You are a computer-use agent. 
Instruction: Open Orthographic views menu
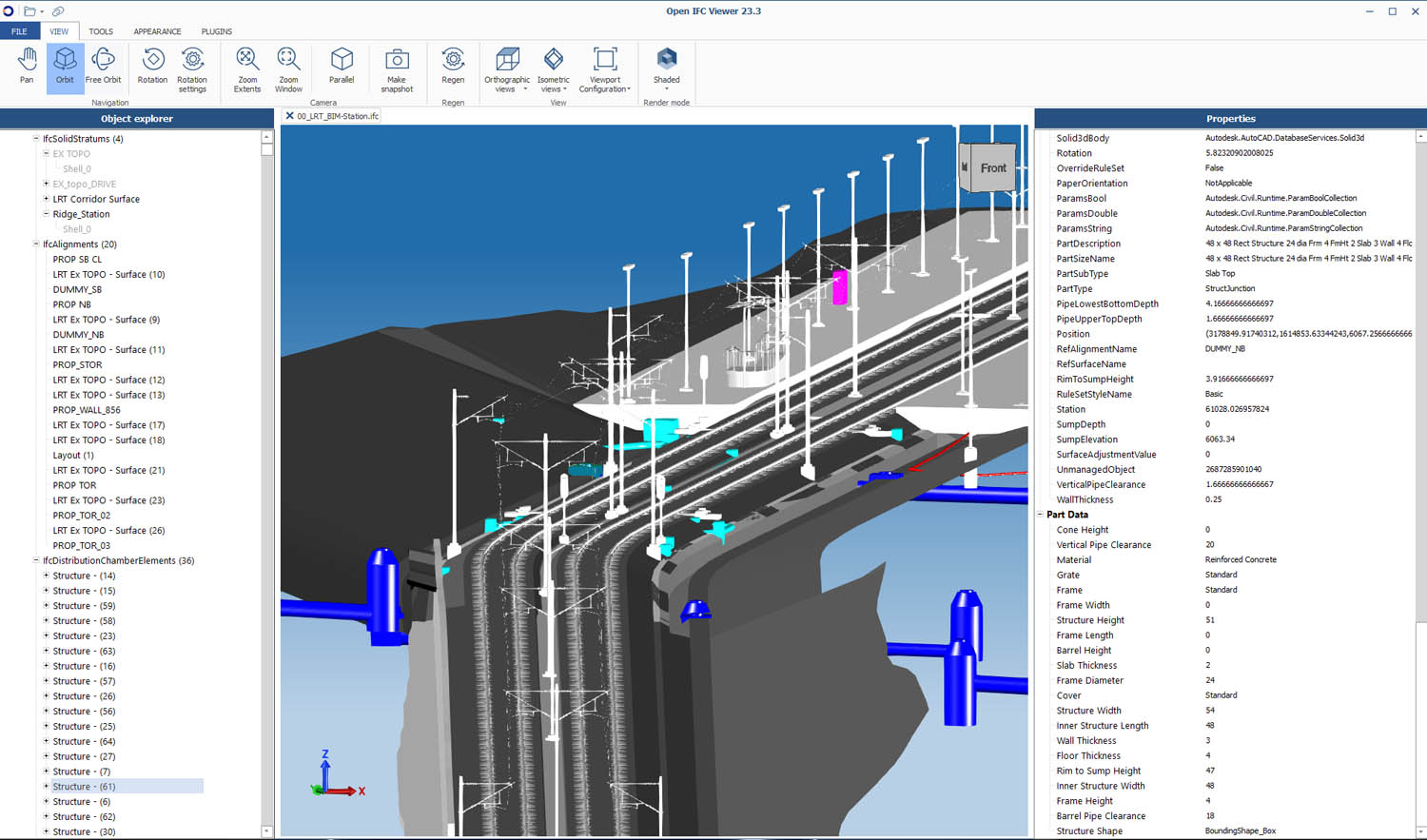point(507,69)
